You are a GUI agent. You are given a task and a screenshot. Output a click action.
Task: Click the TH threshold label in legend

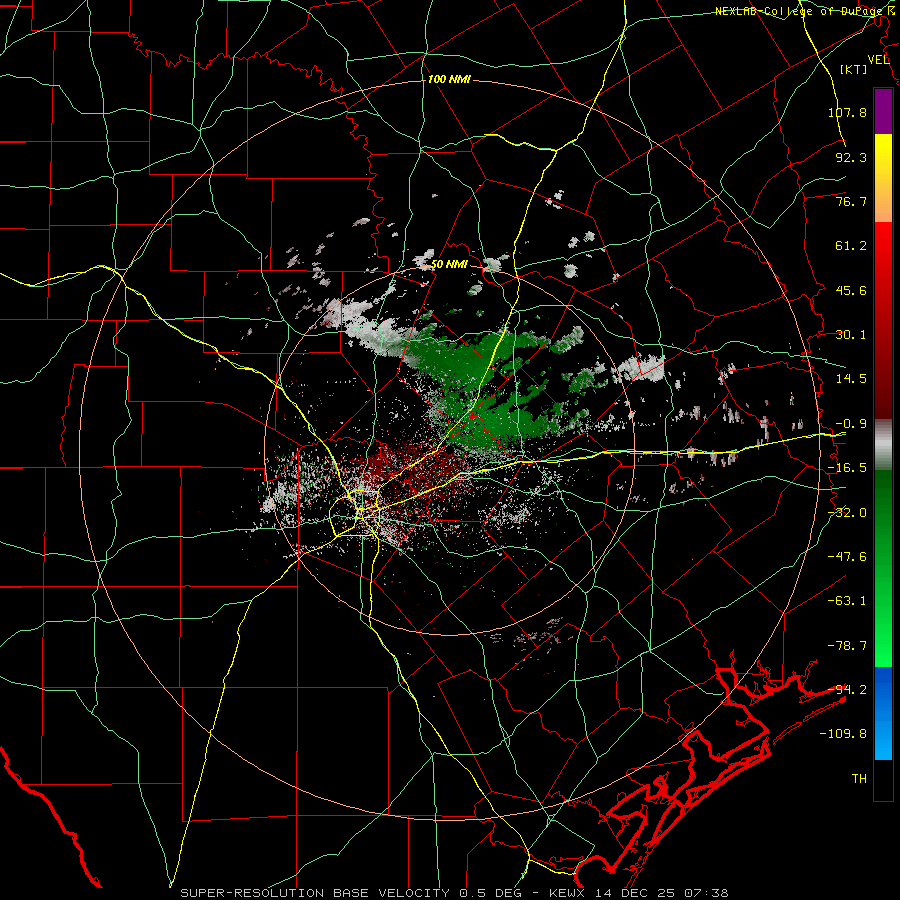tap(859, 778)
